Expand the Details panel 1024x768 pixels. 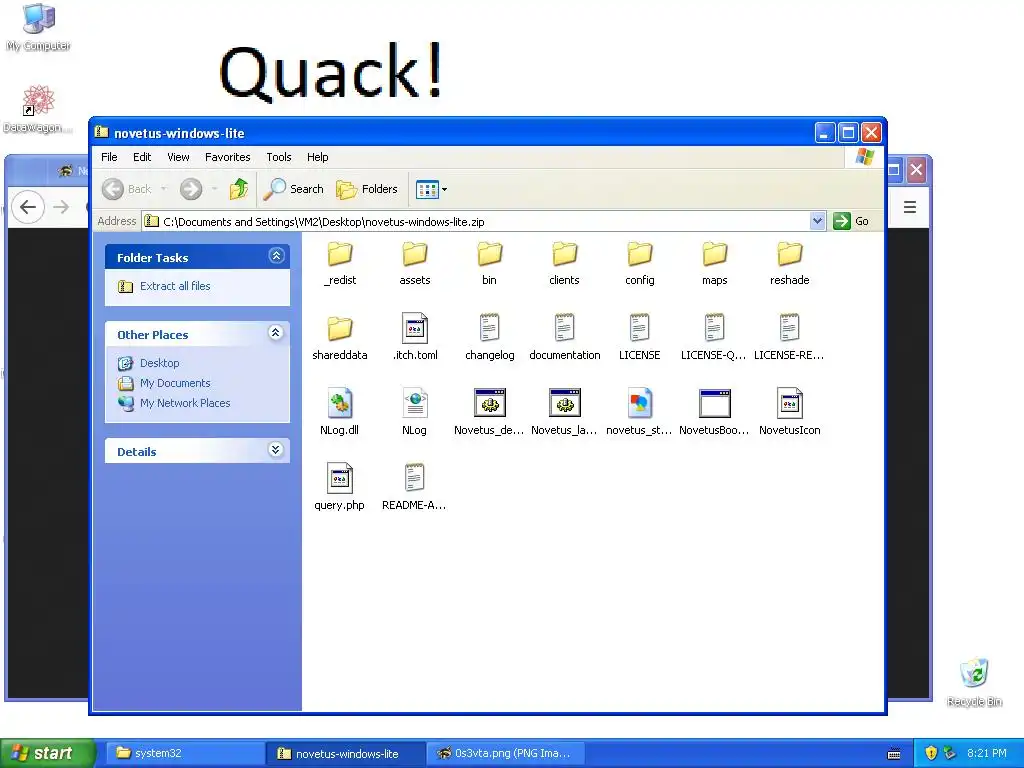click(276, 450)
